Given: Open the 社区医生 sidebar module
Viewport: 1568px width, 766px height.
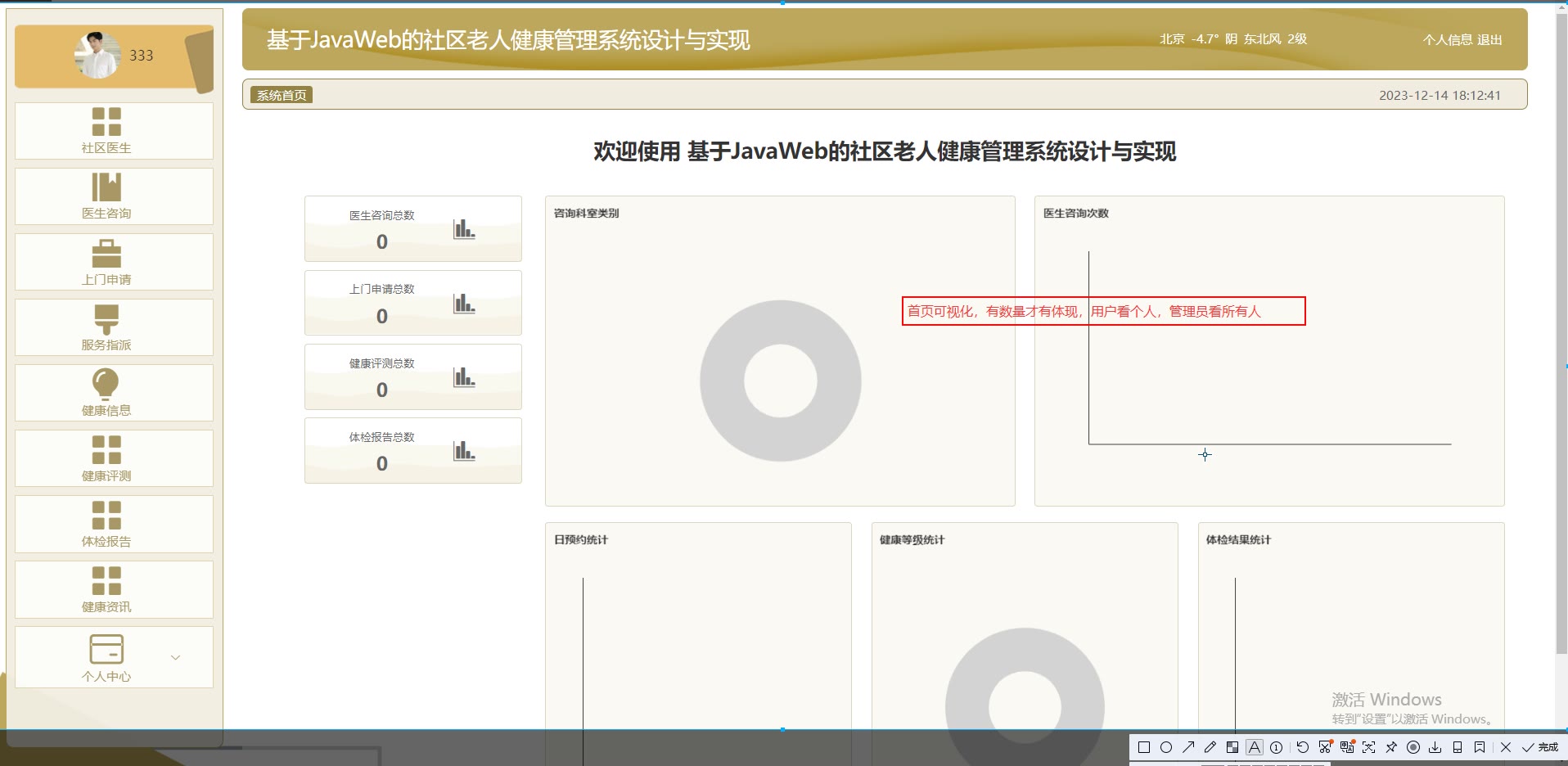Looking at the screenshot, I should pyautogui.click(x=114, y=131).
